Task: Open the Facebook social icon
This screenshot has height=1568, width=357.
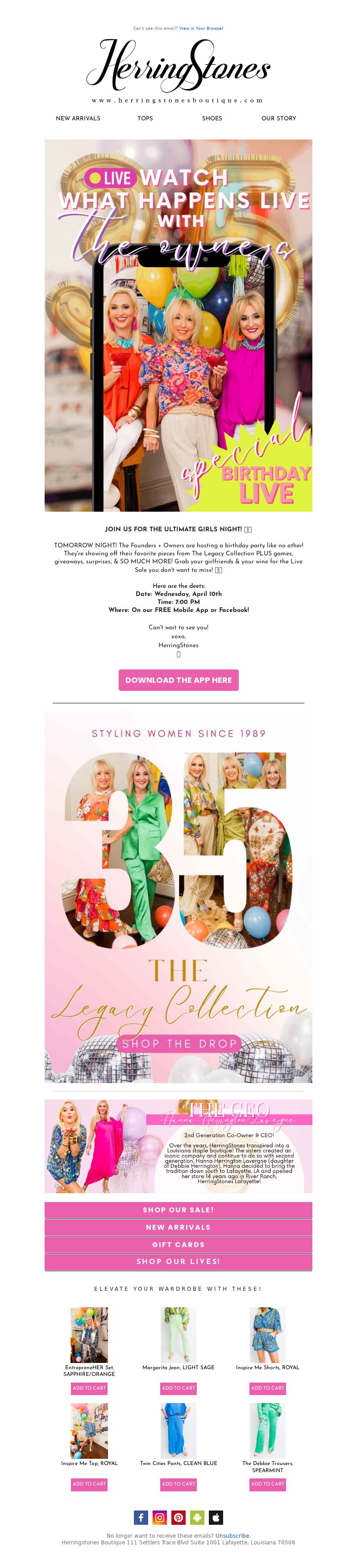Action: [141, 1518]
